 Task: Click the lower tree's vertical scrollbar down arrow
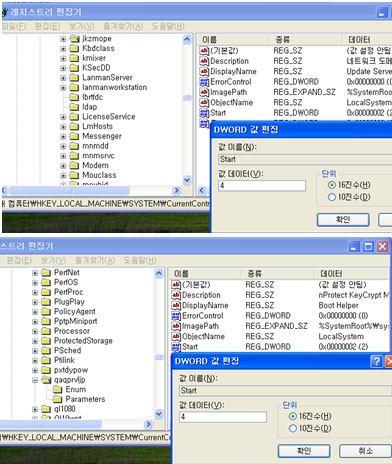pyautogui.click(x=159, y=414)
